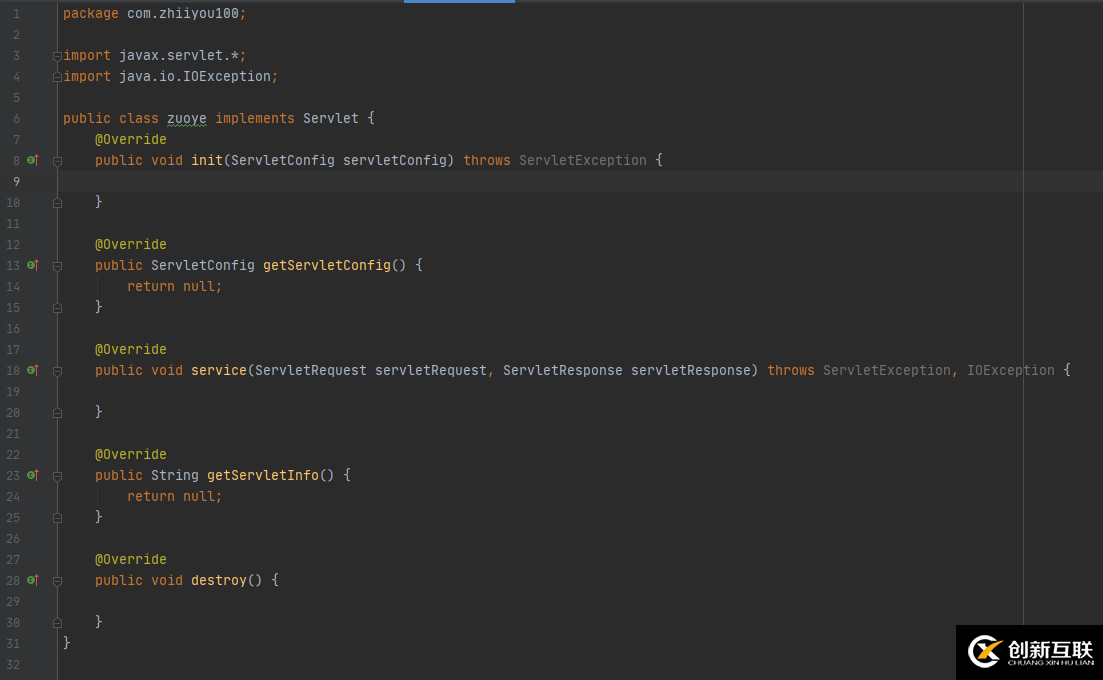Click the Servlet interface name after implements
This screenshot has width=1103, height=680.
click(331, 118)
